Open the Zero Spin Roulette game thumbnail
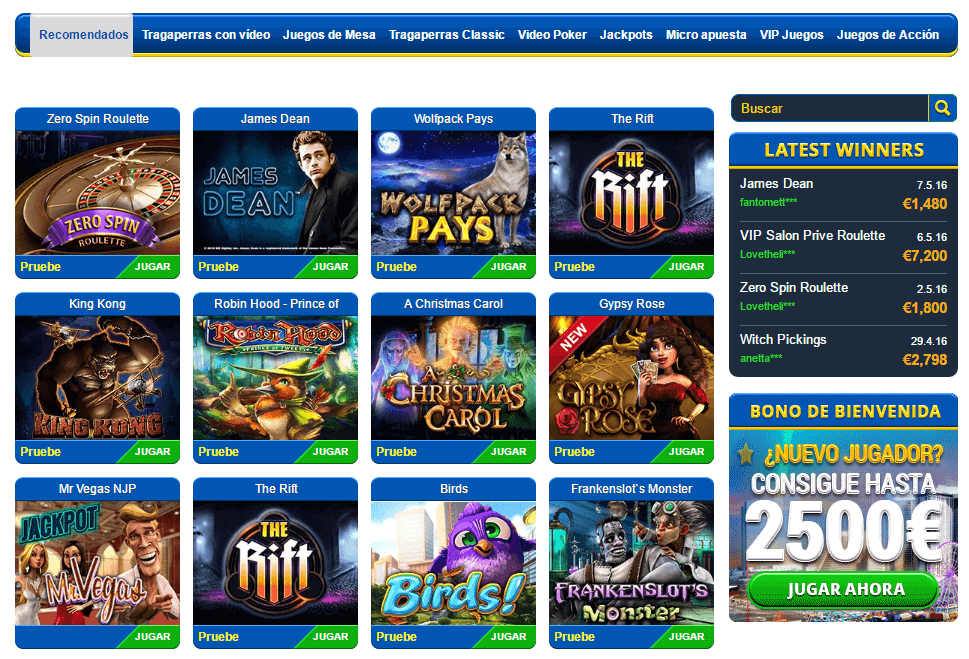 (98, 193)
